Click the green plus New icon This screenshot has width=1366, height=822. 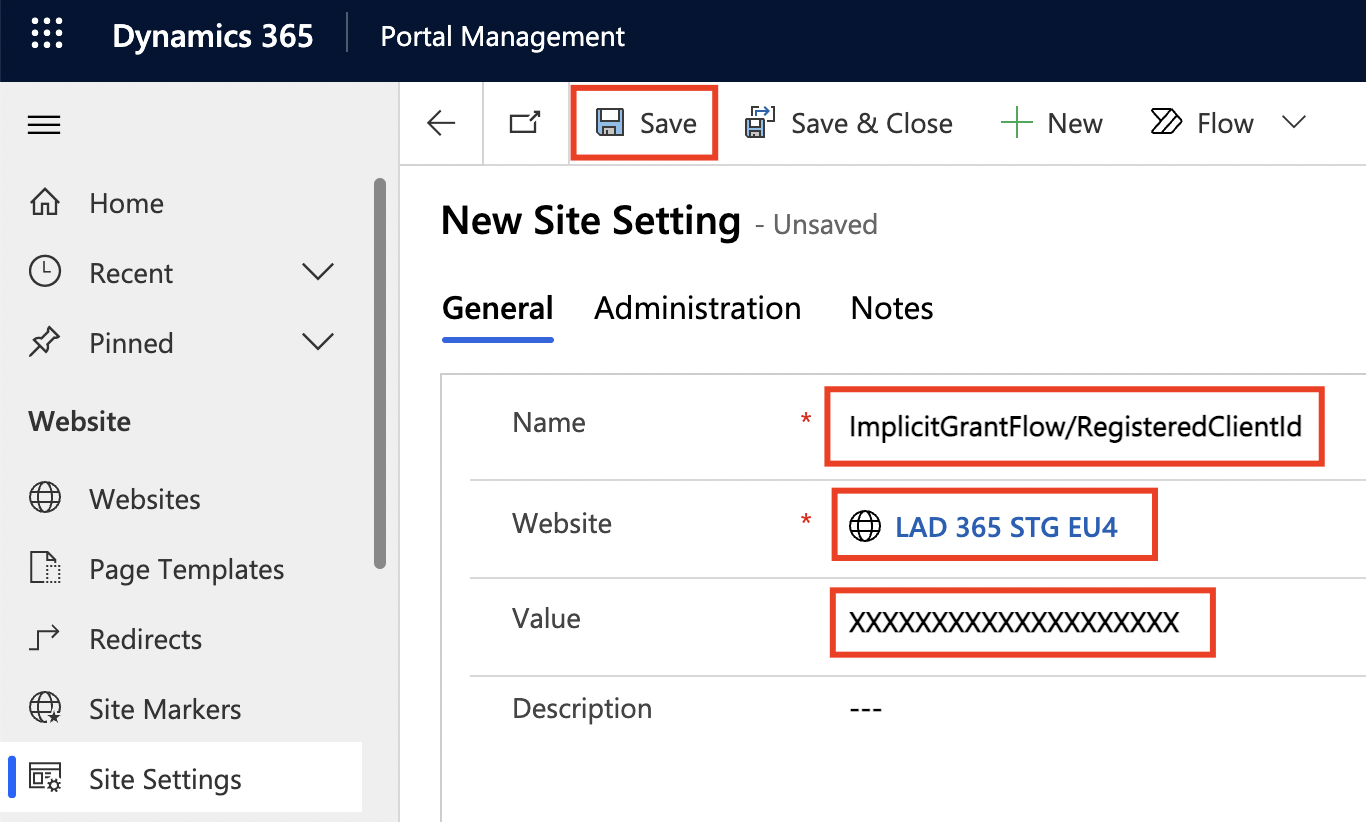click(x=1016, y=124)
